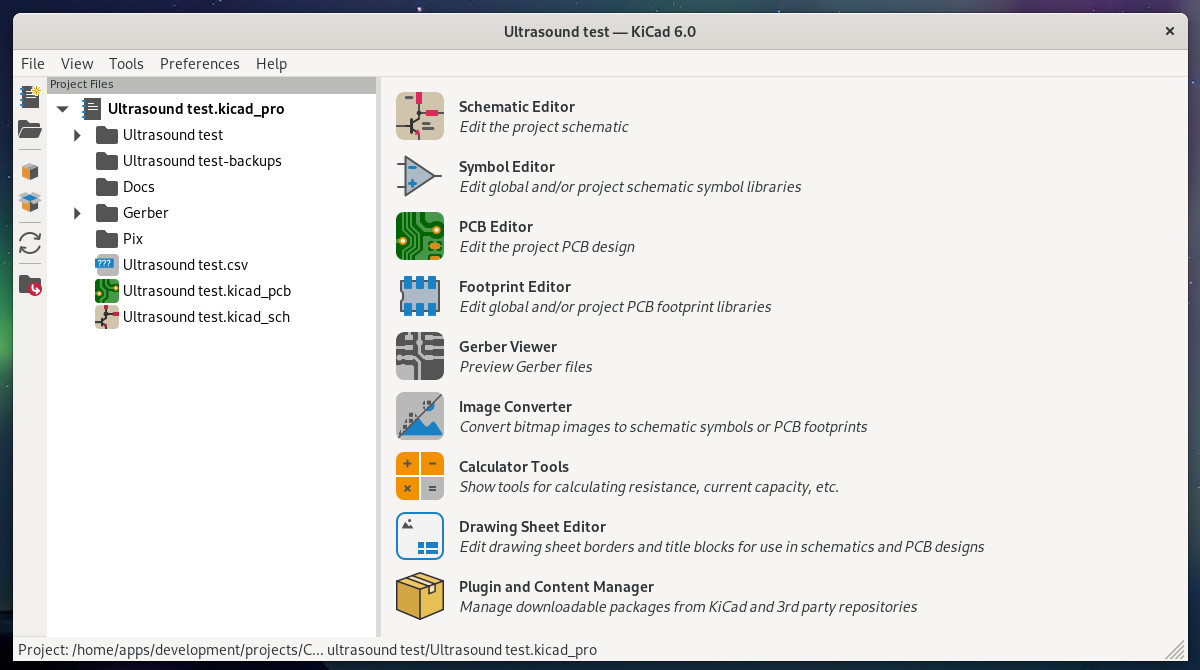Image resolution: width=1200 pixels, height=670 pixels.
Task: Click the Docs folder icon
Action: (107, 187)
